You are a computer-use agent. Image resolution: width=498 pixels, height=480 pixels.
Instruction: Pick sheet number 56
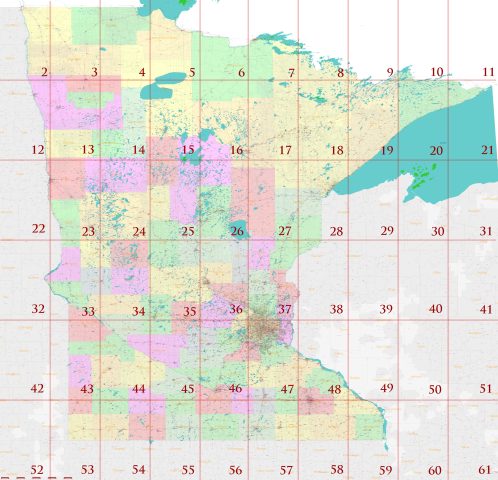[235, 470]
